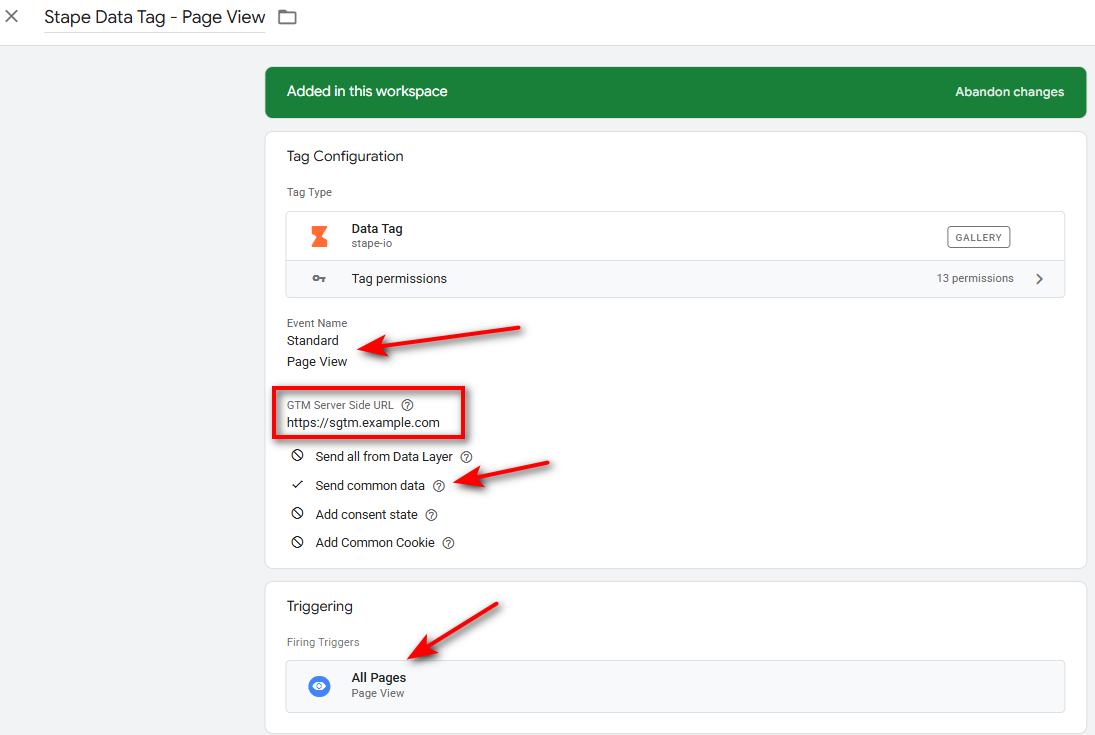Click the blue eye Page View trigger icon
This screenshot has height=735, width=1095.
point(319,686)
